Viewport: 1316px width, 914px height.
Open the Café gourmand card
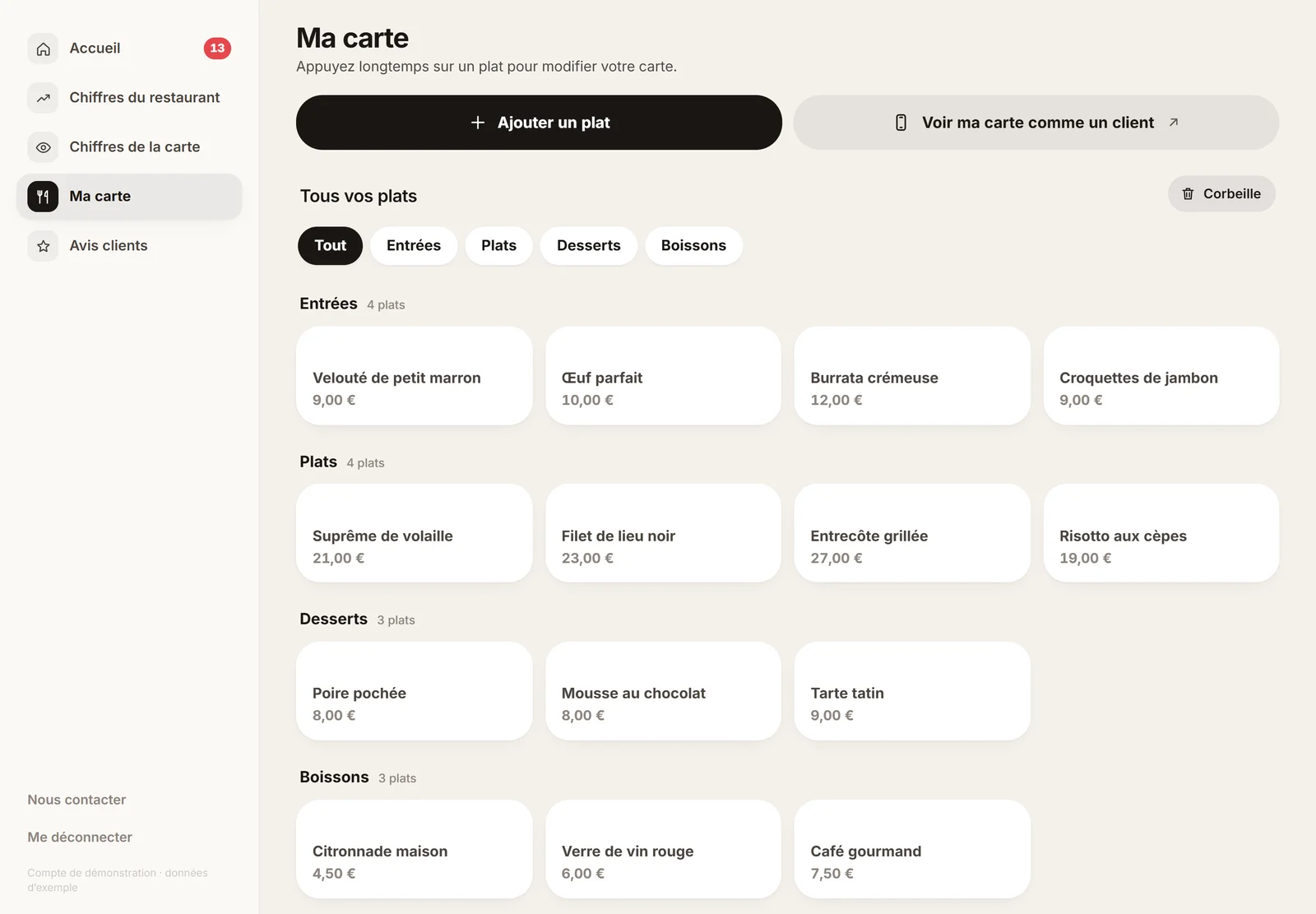(x=912, y=849)
